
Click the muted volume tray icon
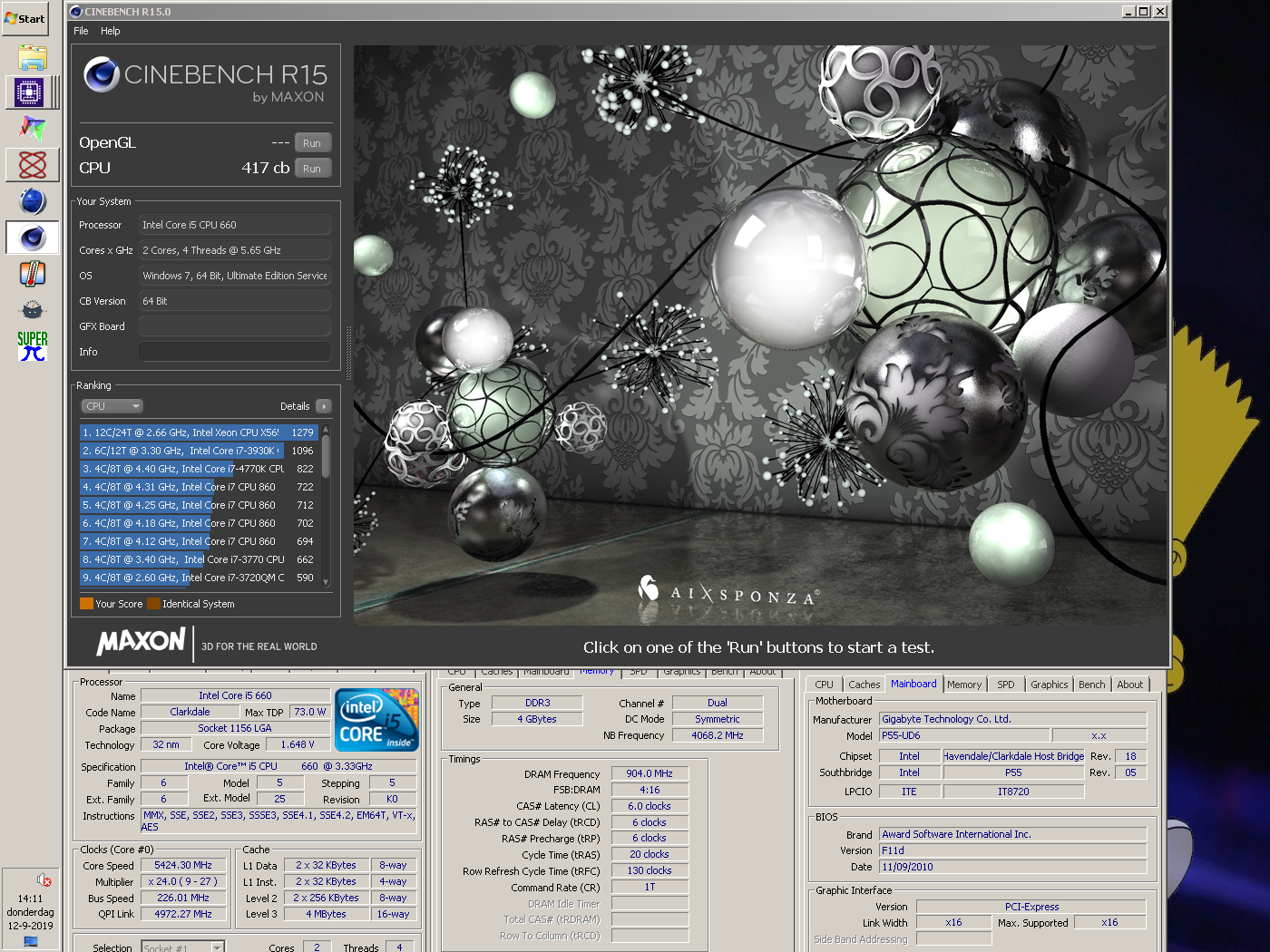point(43,879)
